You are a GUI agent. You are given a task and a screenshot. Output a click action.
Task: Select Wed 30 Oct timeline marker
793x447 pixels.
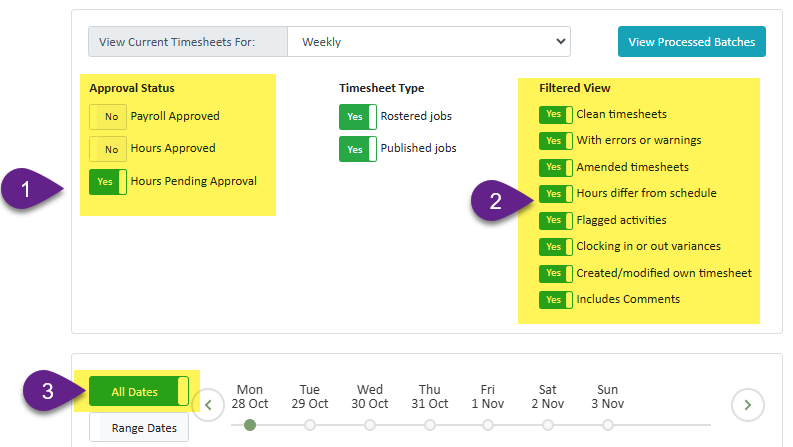[370, 425]
